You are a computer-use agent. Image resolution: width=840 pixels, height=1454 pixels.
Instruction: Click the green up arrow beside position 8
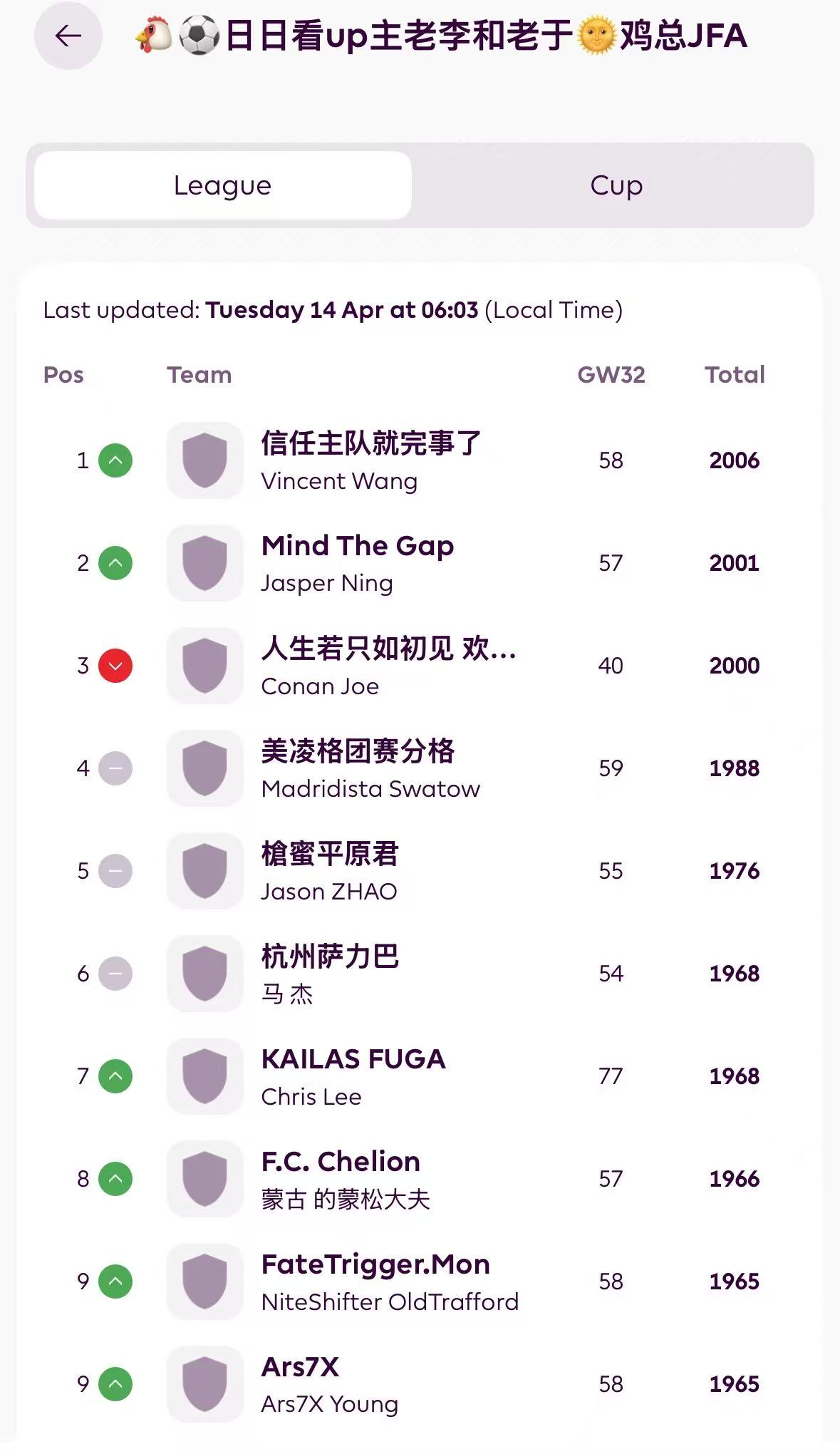click(x=115, y=1179)
